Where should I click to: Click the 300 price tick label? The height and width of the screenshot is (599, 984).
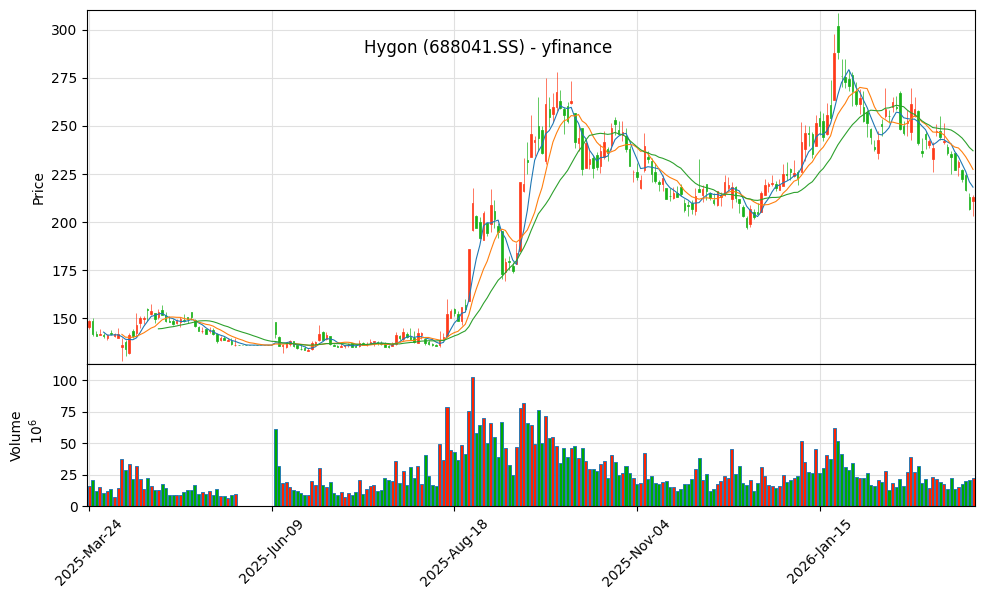64,31
